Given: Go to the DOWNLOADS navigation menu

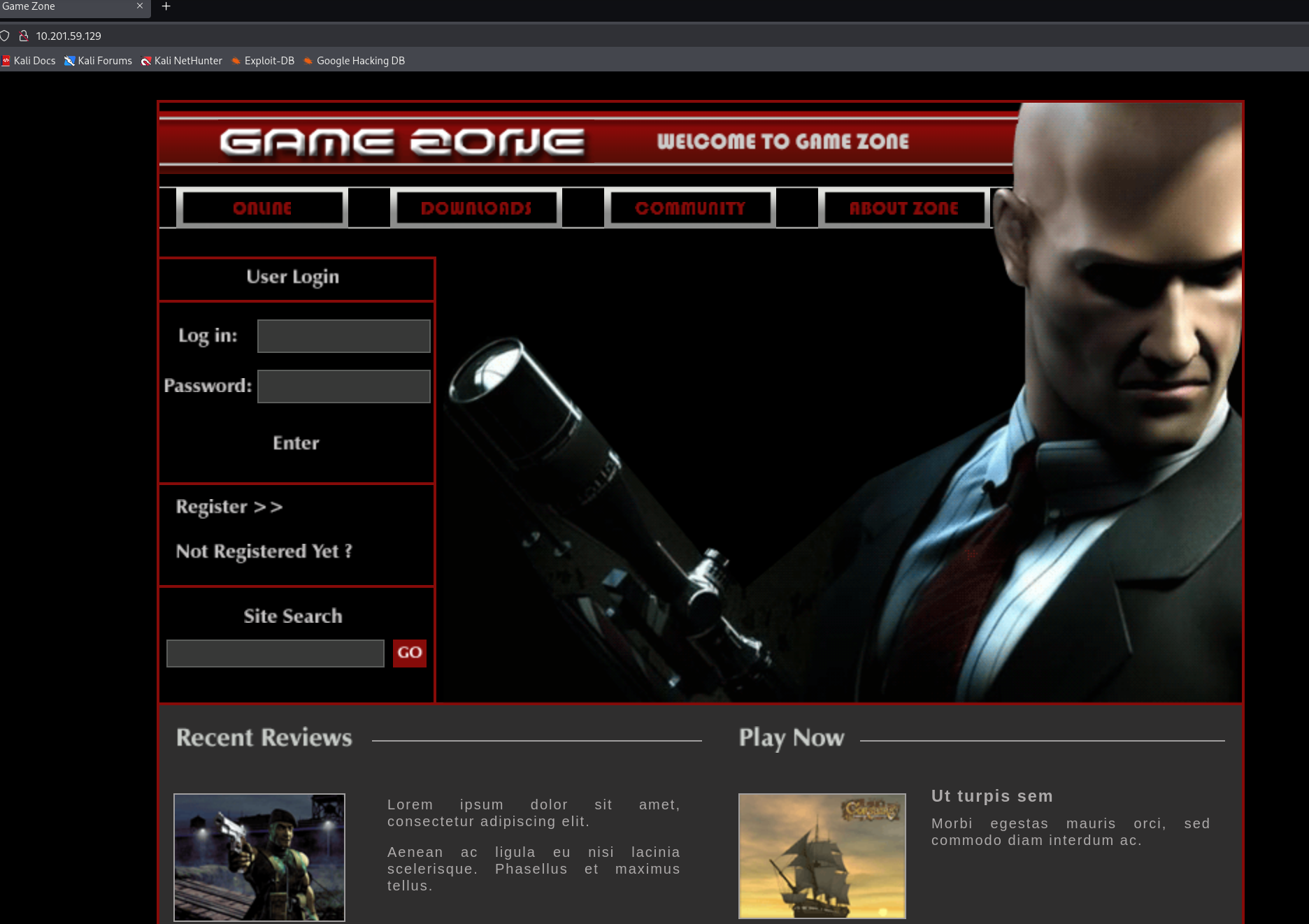Looking at the screenshot, I should pyautogui.click(x=476, y=208).
